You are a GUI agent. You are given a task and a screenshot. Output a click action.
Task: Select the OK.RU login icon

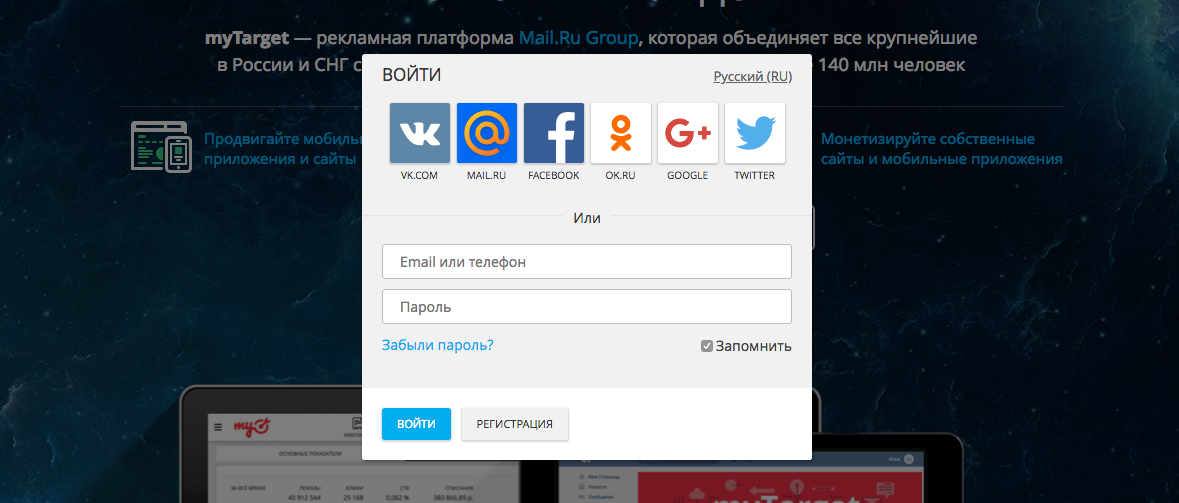620,133
